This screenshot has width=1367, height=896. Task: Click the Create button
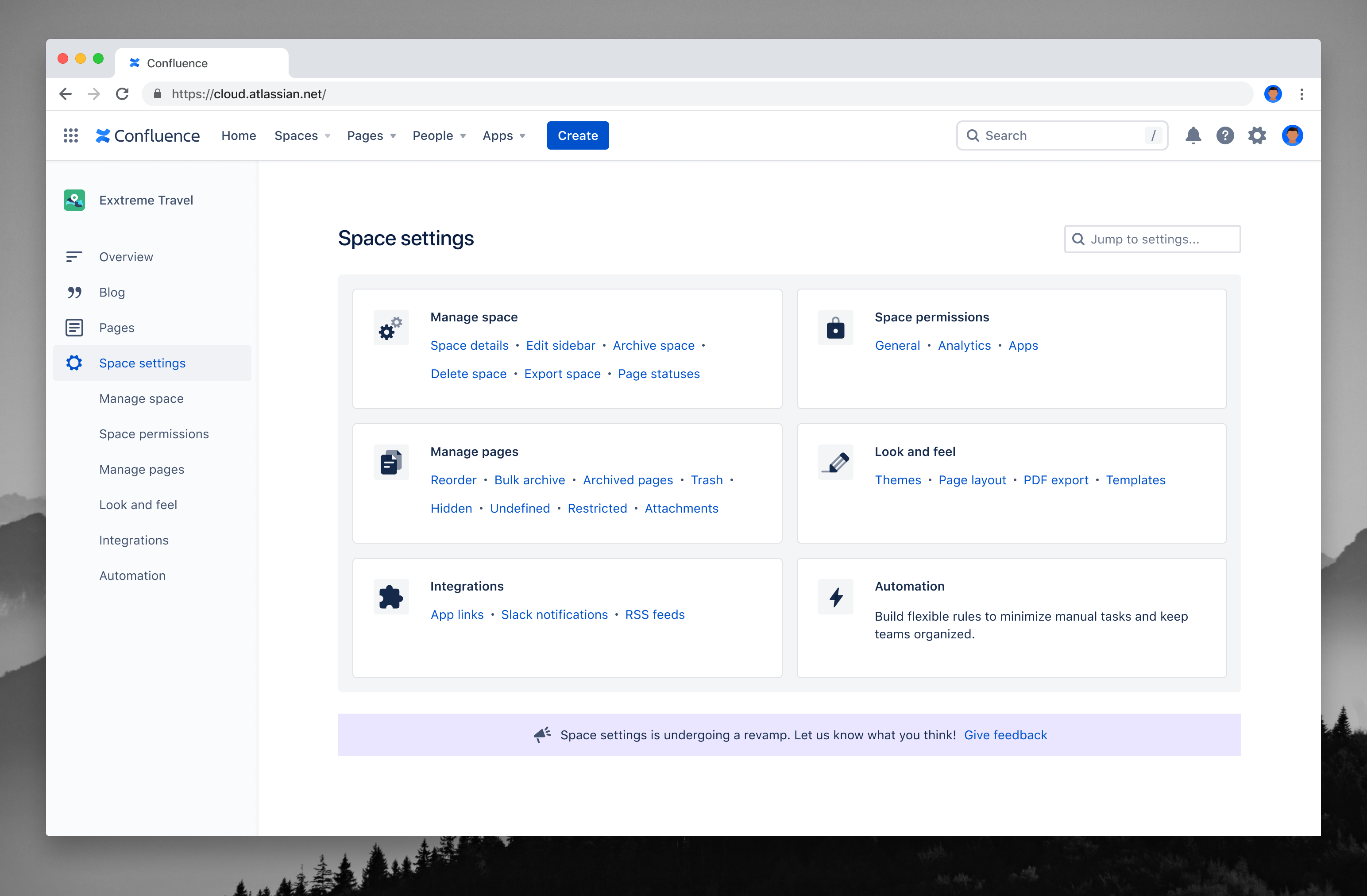click(578, 135)
